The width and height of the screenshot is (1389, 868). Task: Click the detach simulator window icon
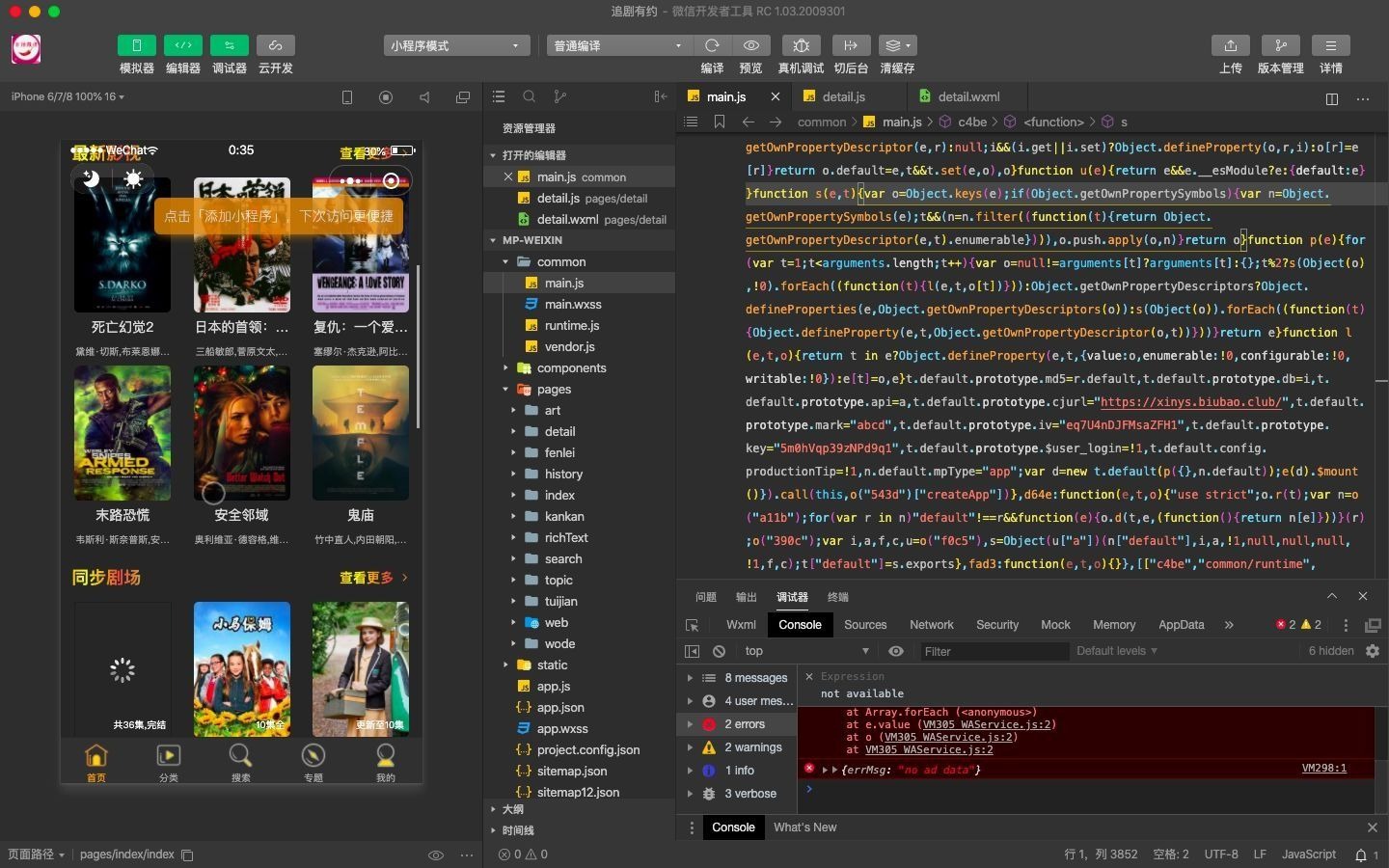[x=463, y=96]
